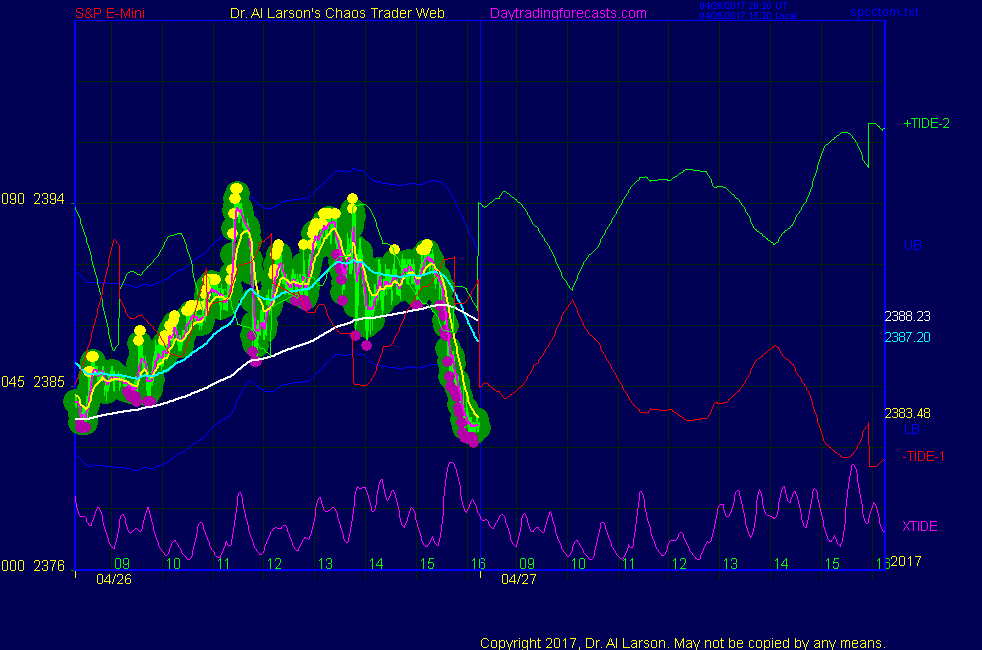
Task: Click the '04/26/2017 15:20 Local' timestamp
Action: click(x=748, y=16)
